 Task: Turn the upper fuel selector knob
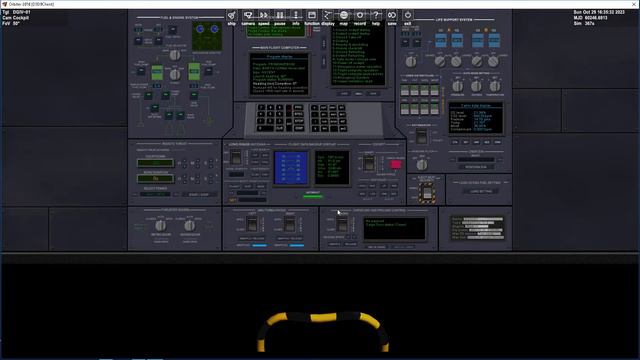(175, 55)
